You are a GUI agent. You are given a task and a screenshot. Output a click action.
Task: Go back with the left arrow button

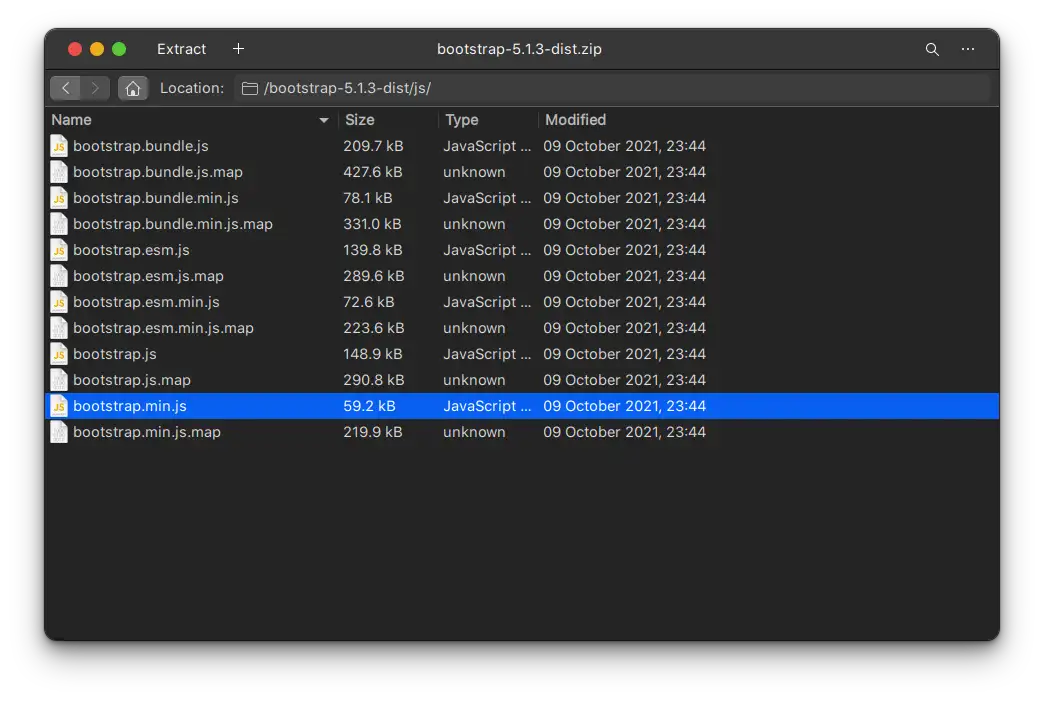coord(66,88)
